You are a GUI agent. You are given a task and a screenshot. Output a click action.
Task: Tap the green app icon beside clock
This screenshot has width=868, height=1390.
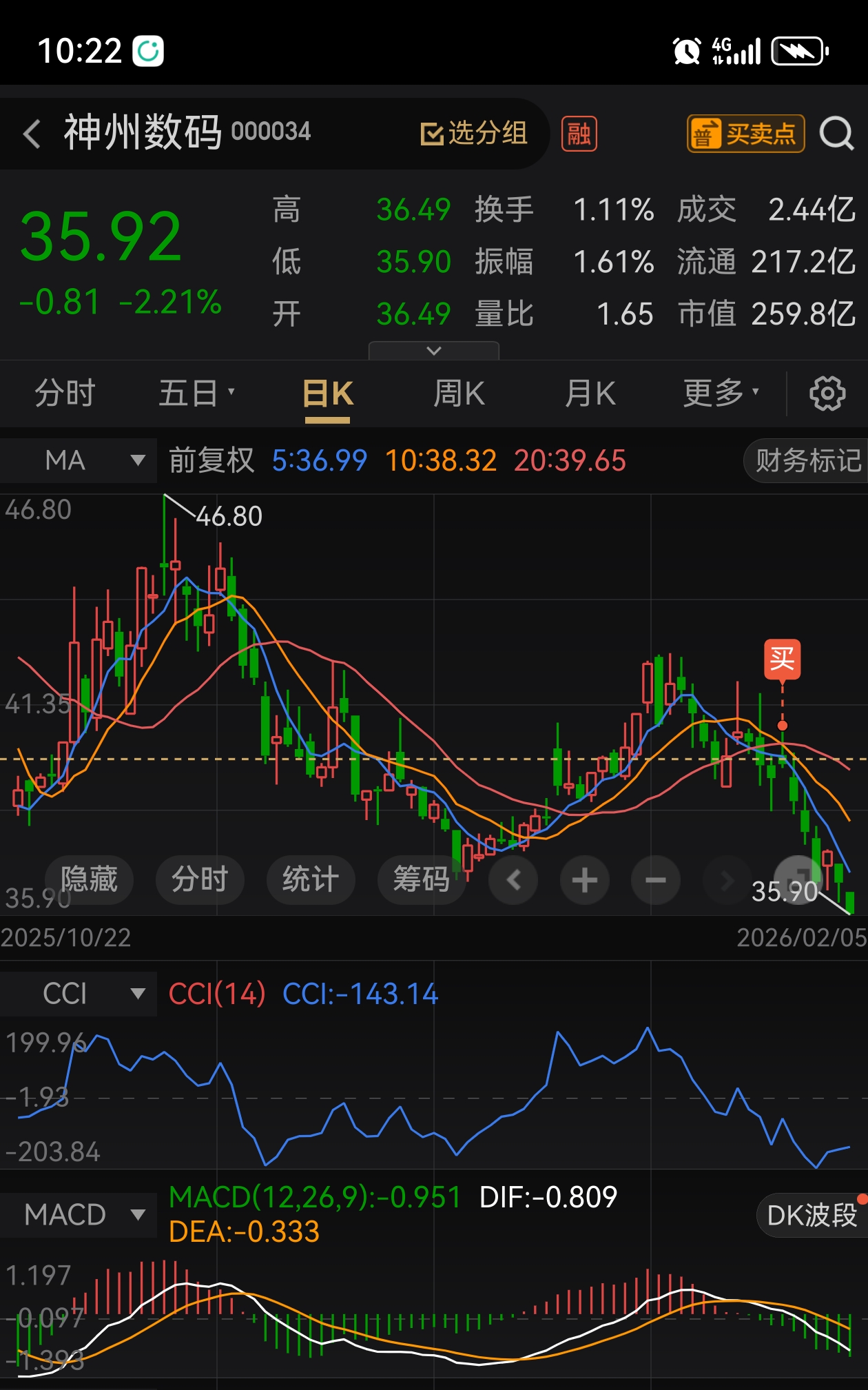(x=148, y=51)
